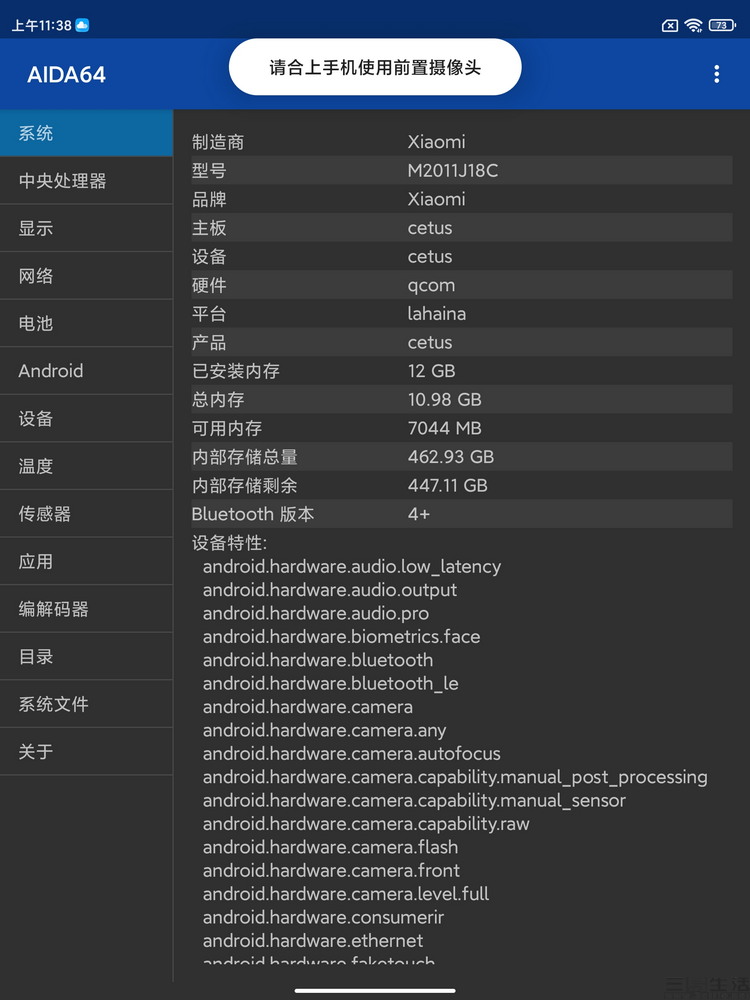Tap the battery indicator showing 73
The width and height of the screenshot is (750, 1000).
pos(722,26)
